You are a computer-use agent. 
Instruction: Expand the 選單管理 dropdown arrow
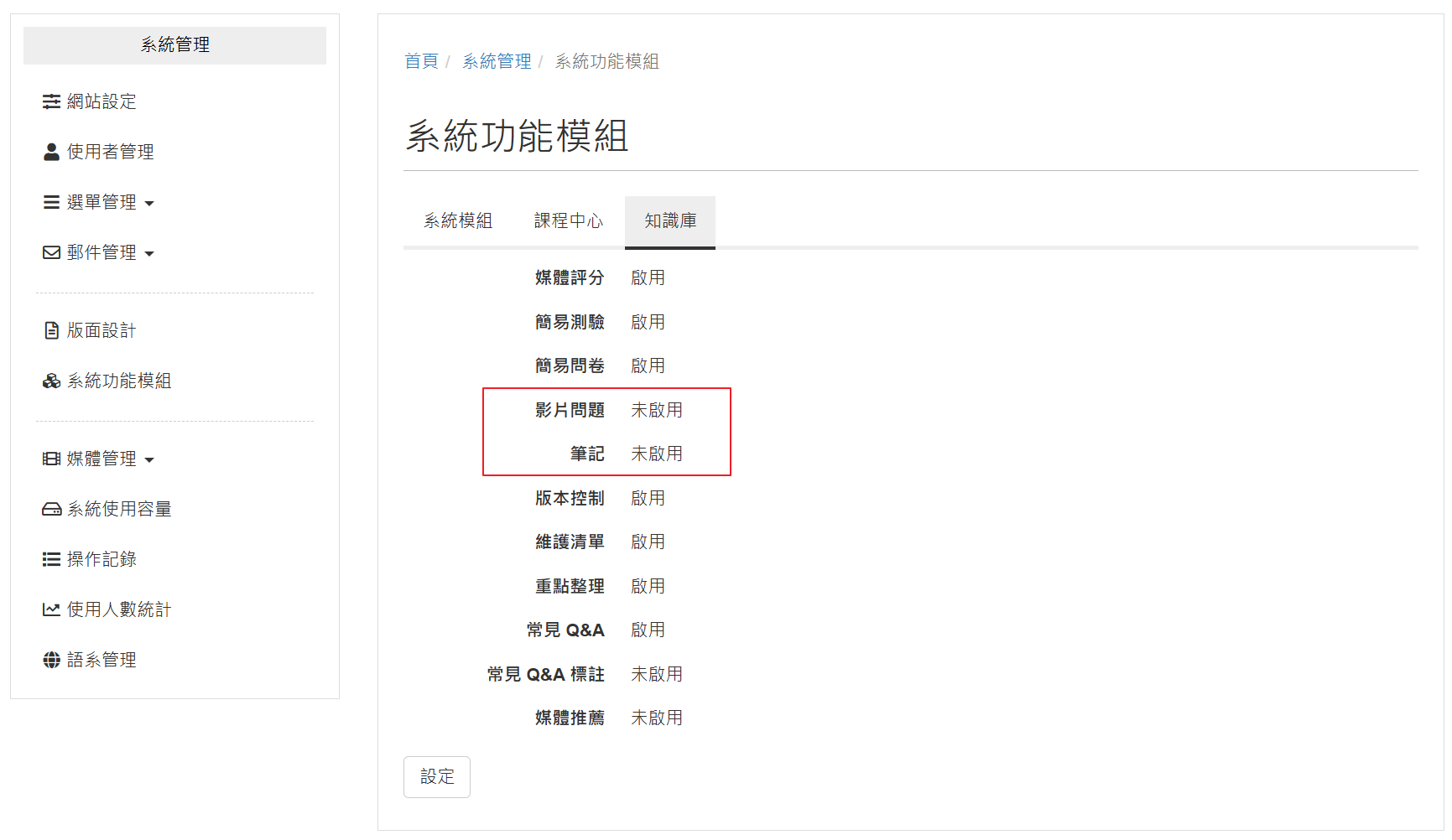[x=149, y=203]
